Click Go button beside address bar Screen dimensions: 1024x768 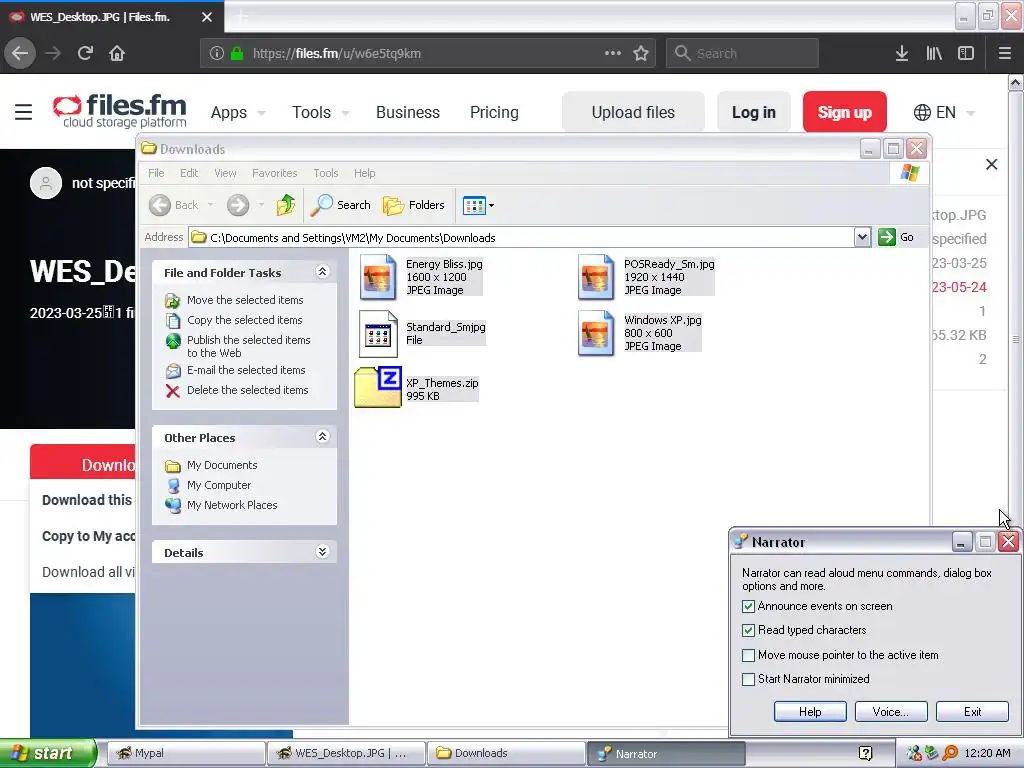click(x=896, y=237)
